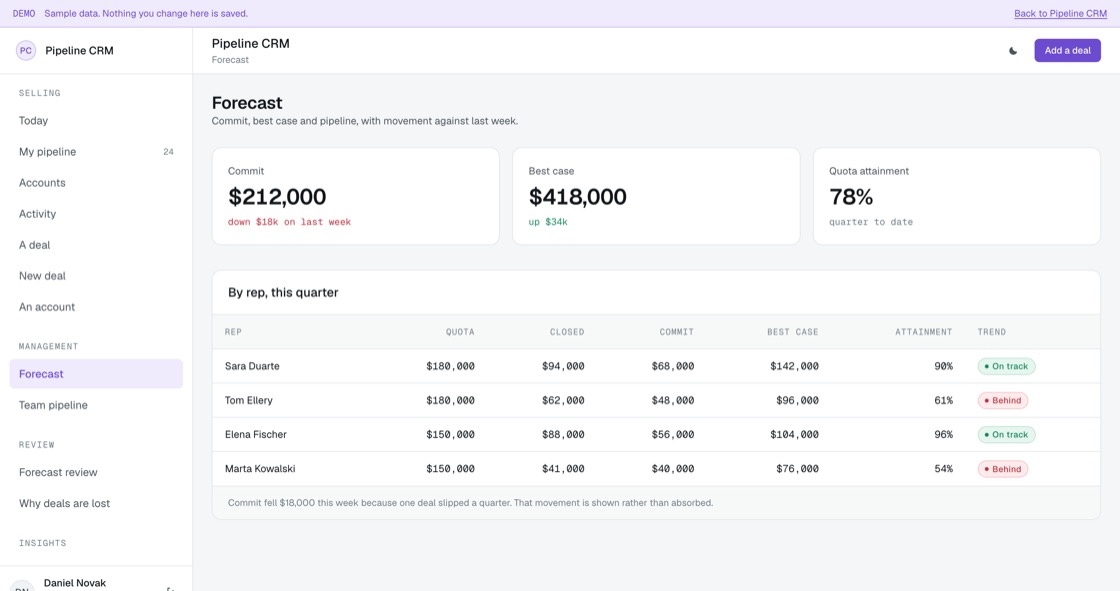Open Today in the sidebar
This screenshot has width=1120, height=591.
(x=96, y=121)
